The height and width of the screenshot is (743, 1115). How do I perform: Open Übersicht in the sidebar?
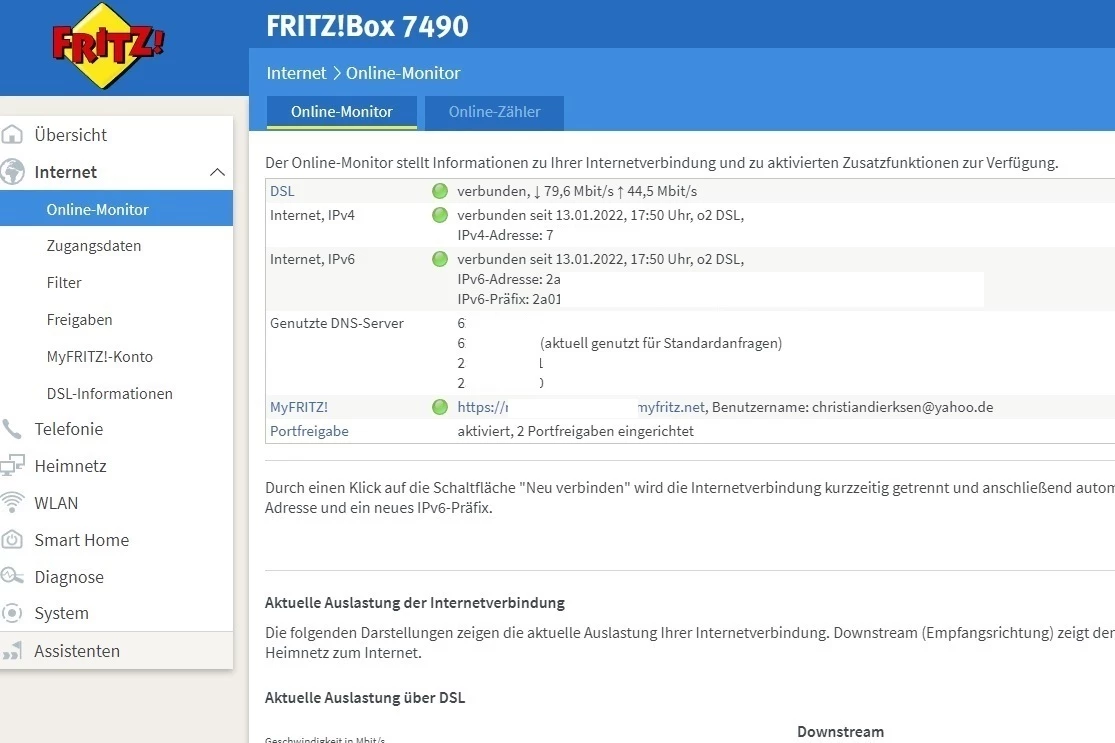tap(70, 134)
